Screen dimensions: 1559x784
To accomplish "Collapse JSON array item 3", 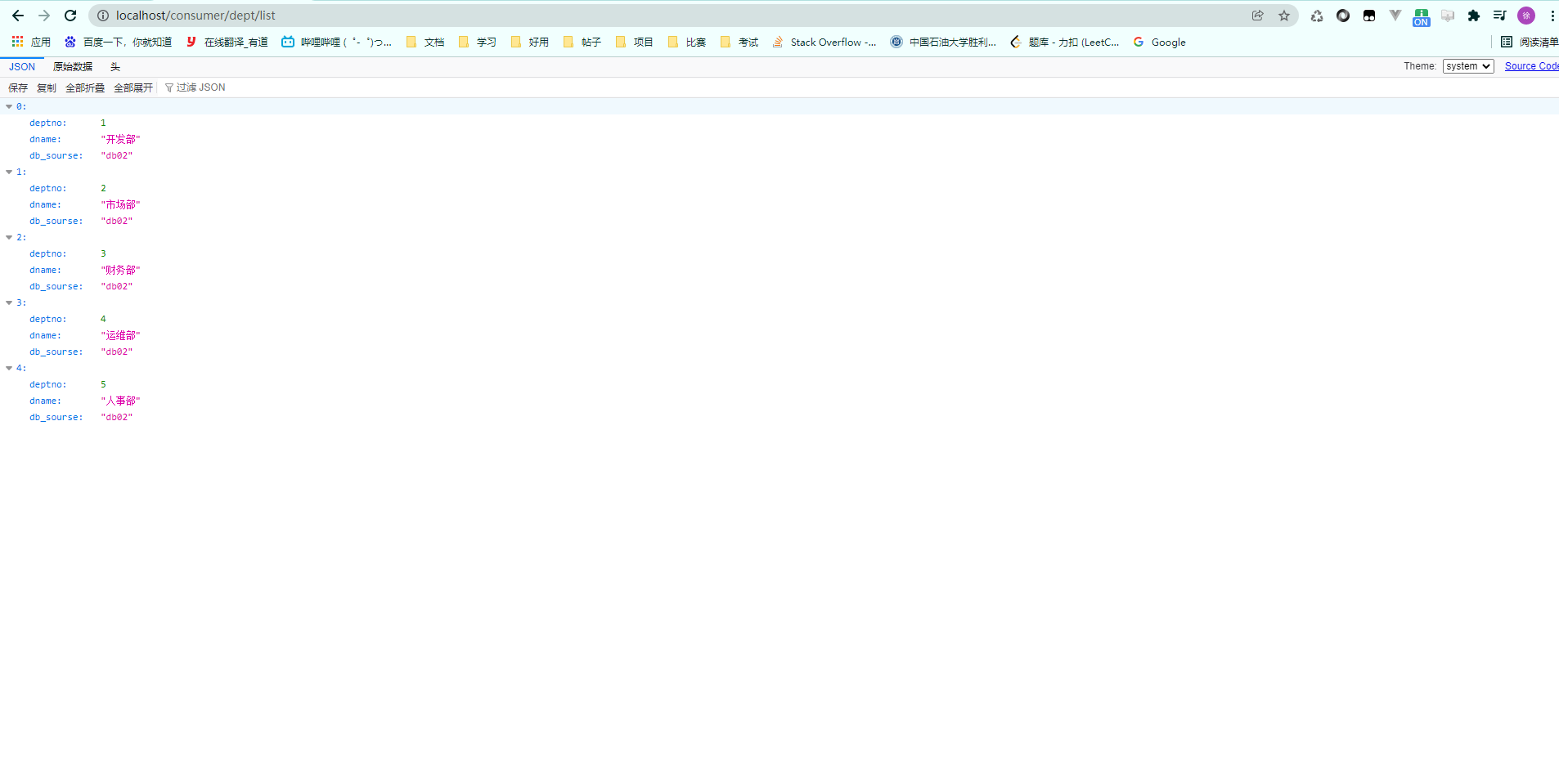I will point(9,302).
